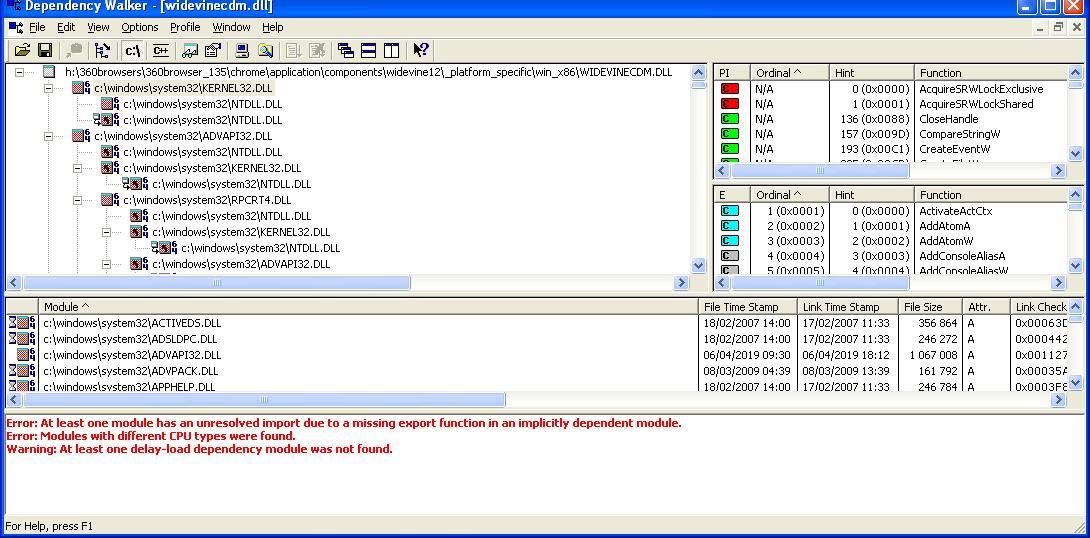
Task: Click module icon of ADVPACK.DLL list row
Action: pos(22,370)
